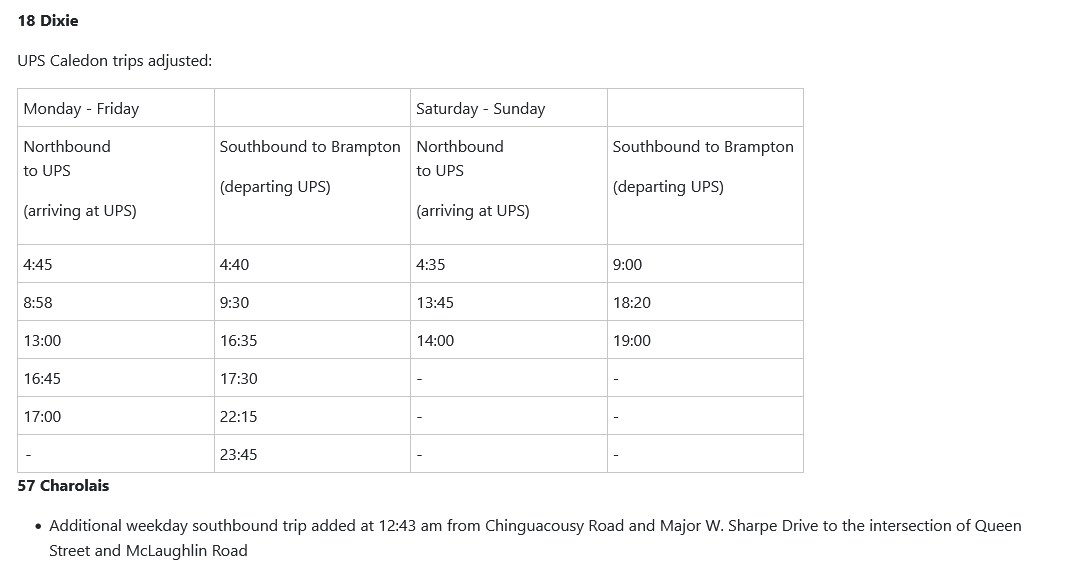The height and width of the screenshot is (577, 1087).
Task: Select the 22:15 departure time cell
Action: tap(239, 417)
